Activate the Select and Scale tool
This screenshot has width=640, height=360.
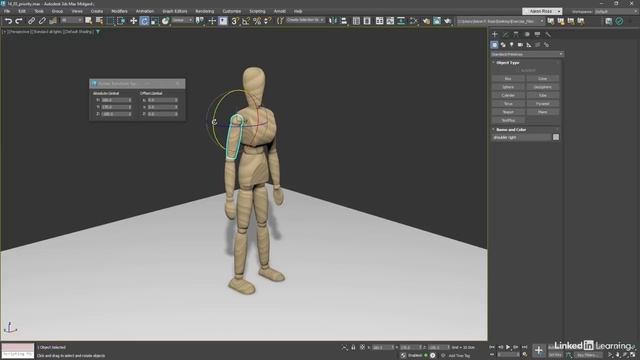(x=155, y=21)
